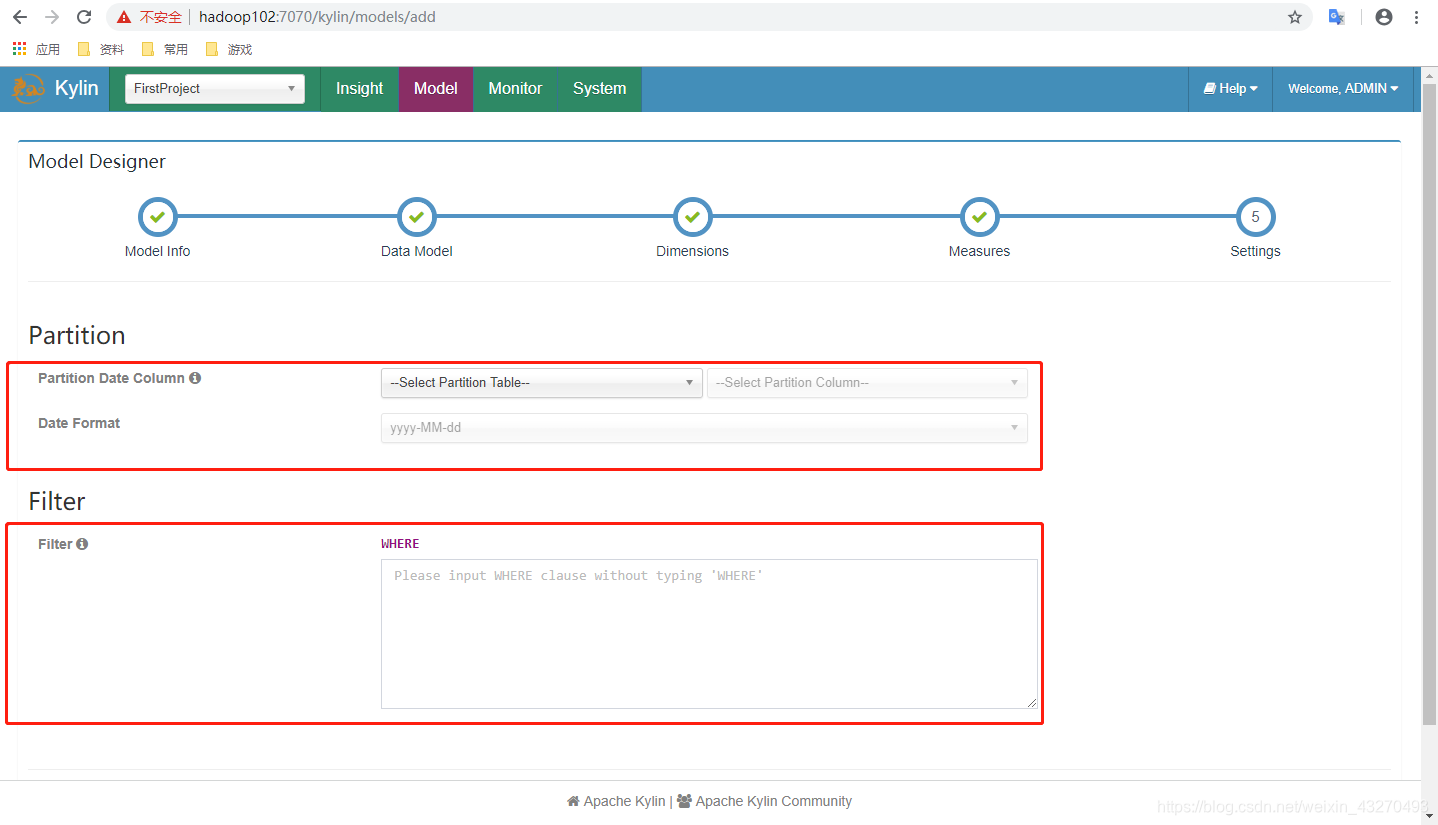Click the Partition Date Column info icon
Image resolution: width=1438 pixels, height=825 pixels.
(195, 378)
